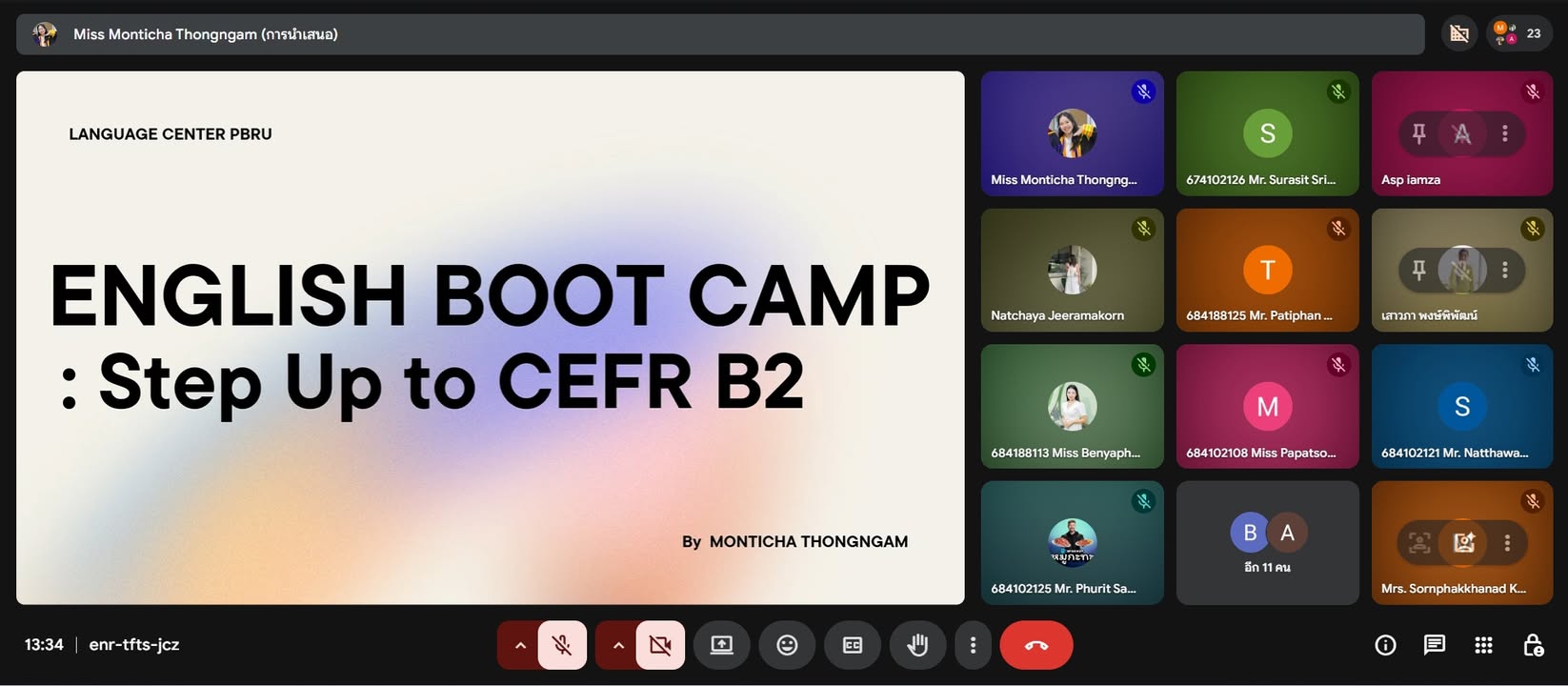Raise hand using the hand icon

click(917, 645)
